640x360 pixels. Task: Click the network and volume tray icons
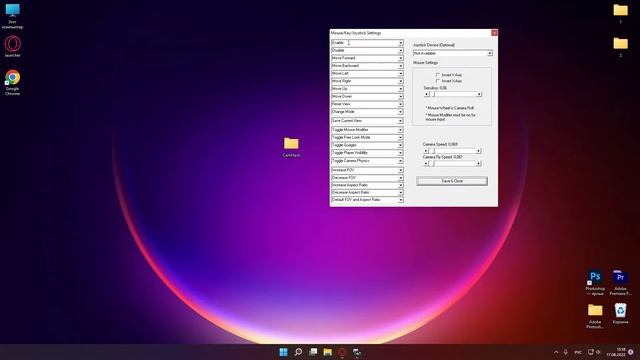click(x=594, y=352)
